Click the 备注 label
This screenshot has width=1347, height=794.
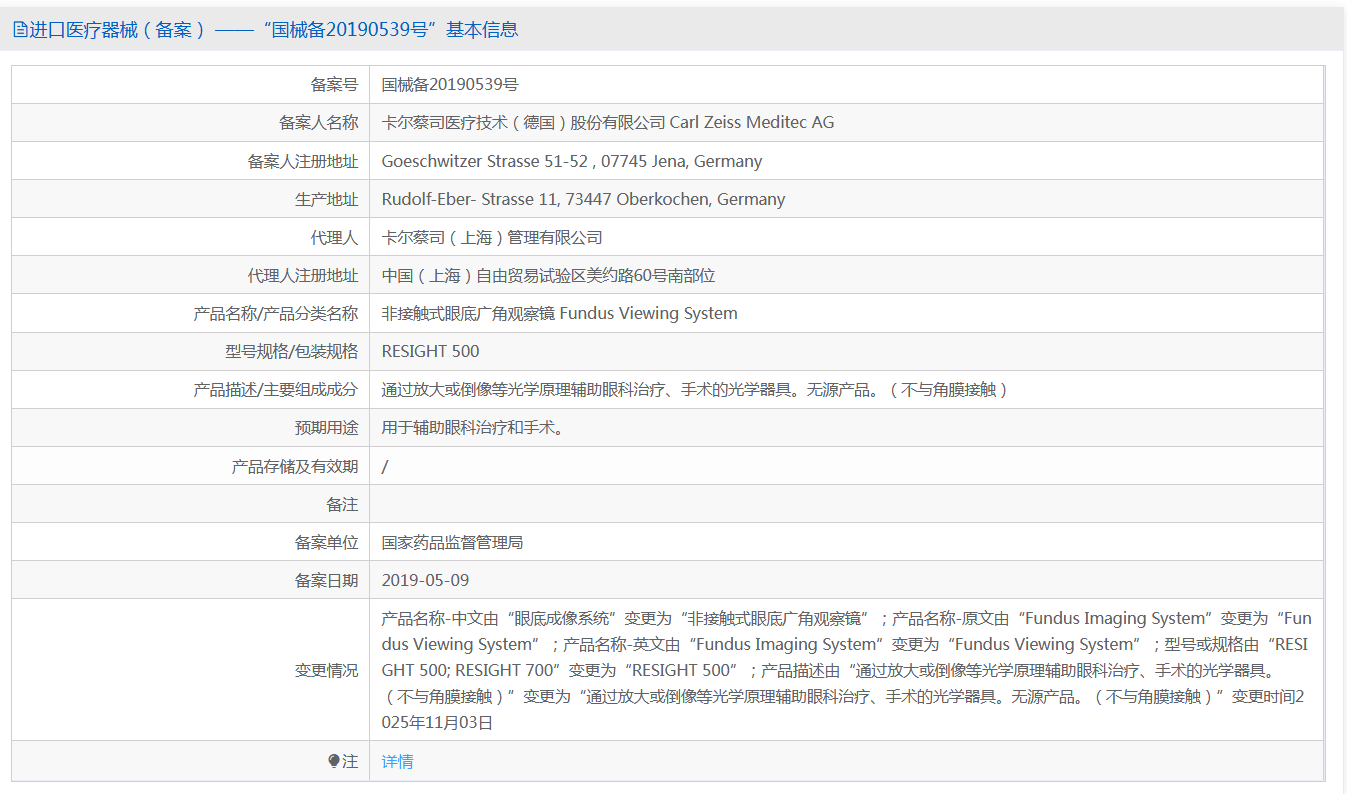[x=342, y=504]
